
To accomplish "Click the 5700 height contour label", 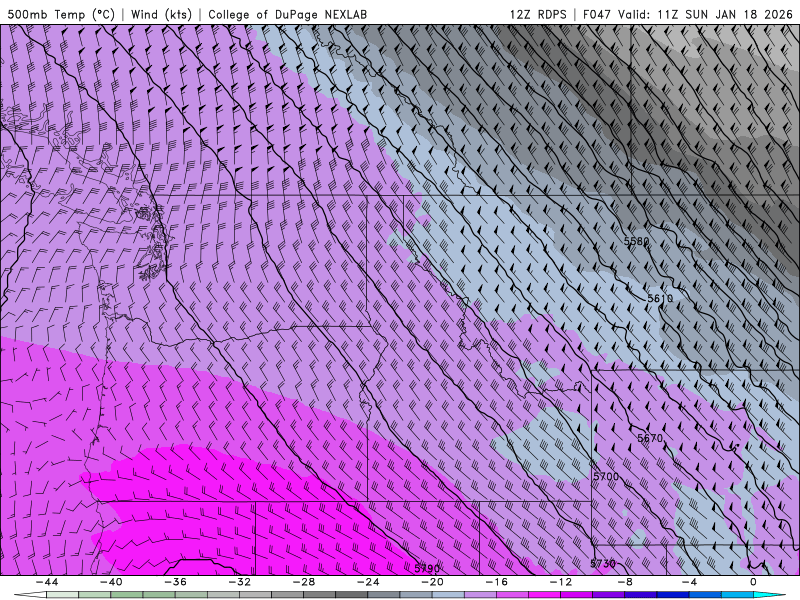I will (x=606, y=477).
